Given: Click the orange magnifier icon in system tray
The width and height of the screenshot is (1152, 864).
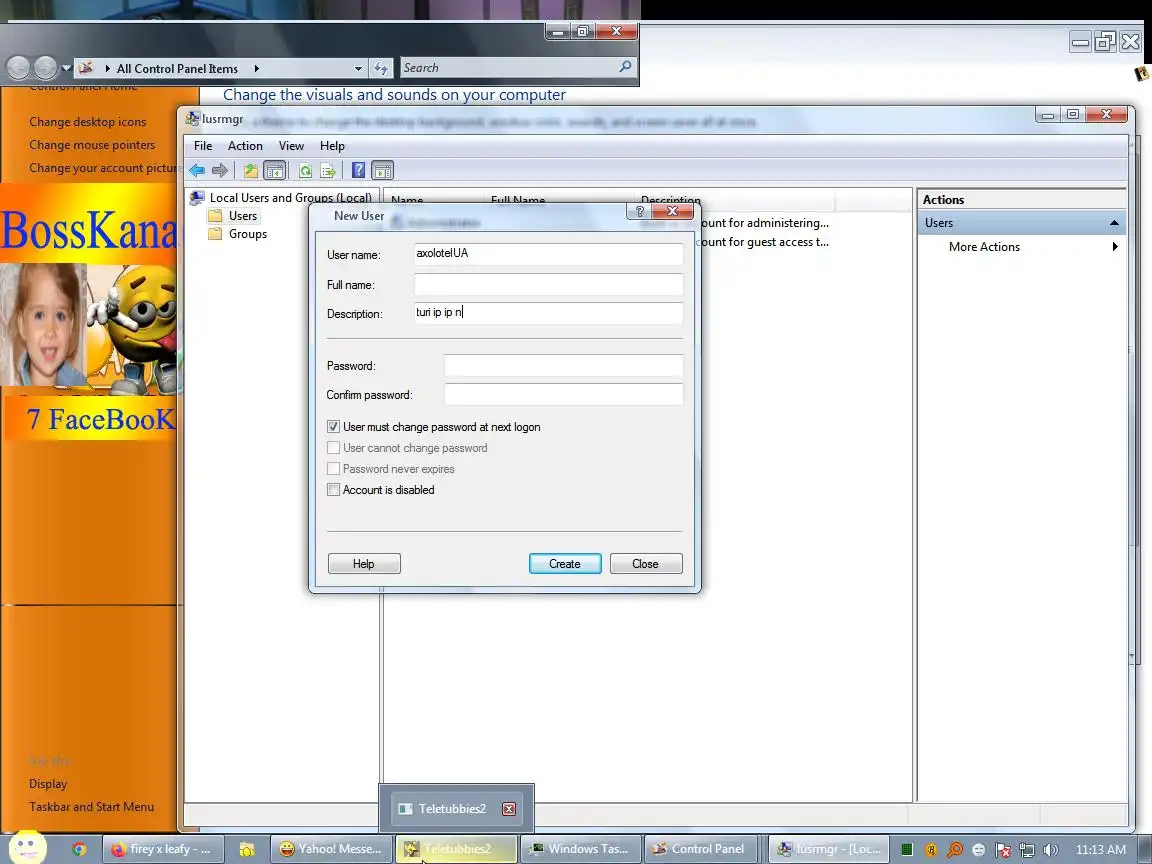Looking at the screenshot, I should [954, 850].
